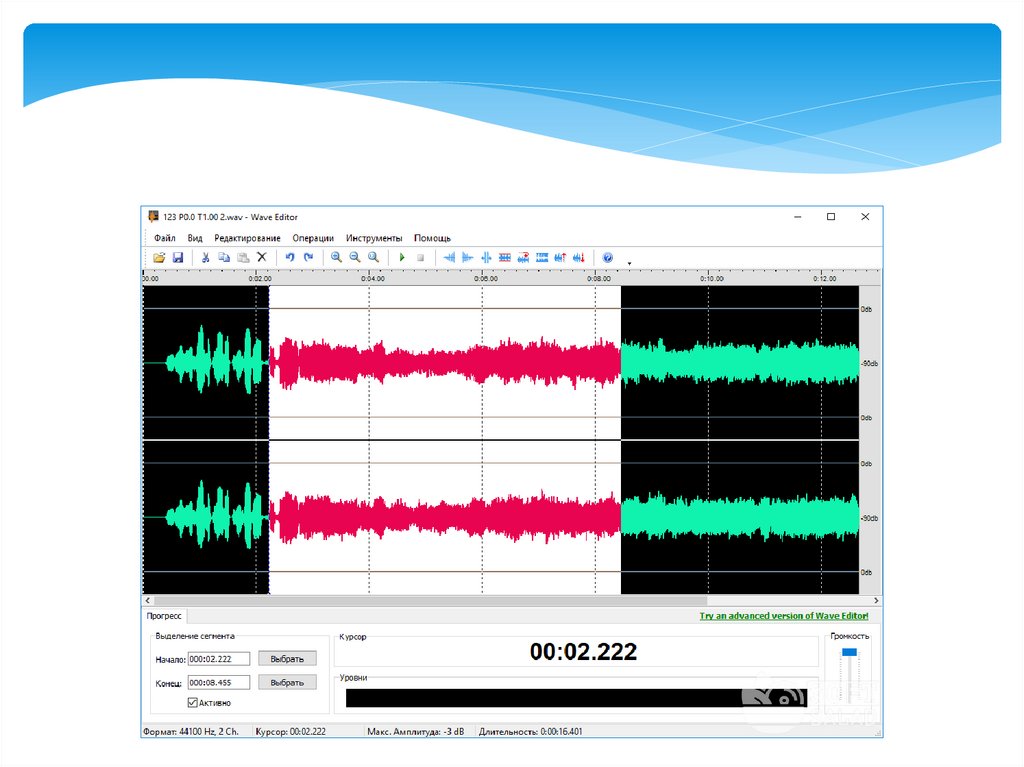Image resolution: width=1024 pixels, height=767 pixels.
Task: Click the Paste clipboard icon
Action: (x=243, y=257)
